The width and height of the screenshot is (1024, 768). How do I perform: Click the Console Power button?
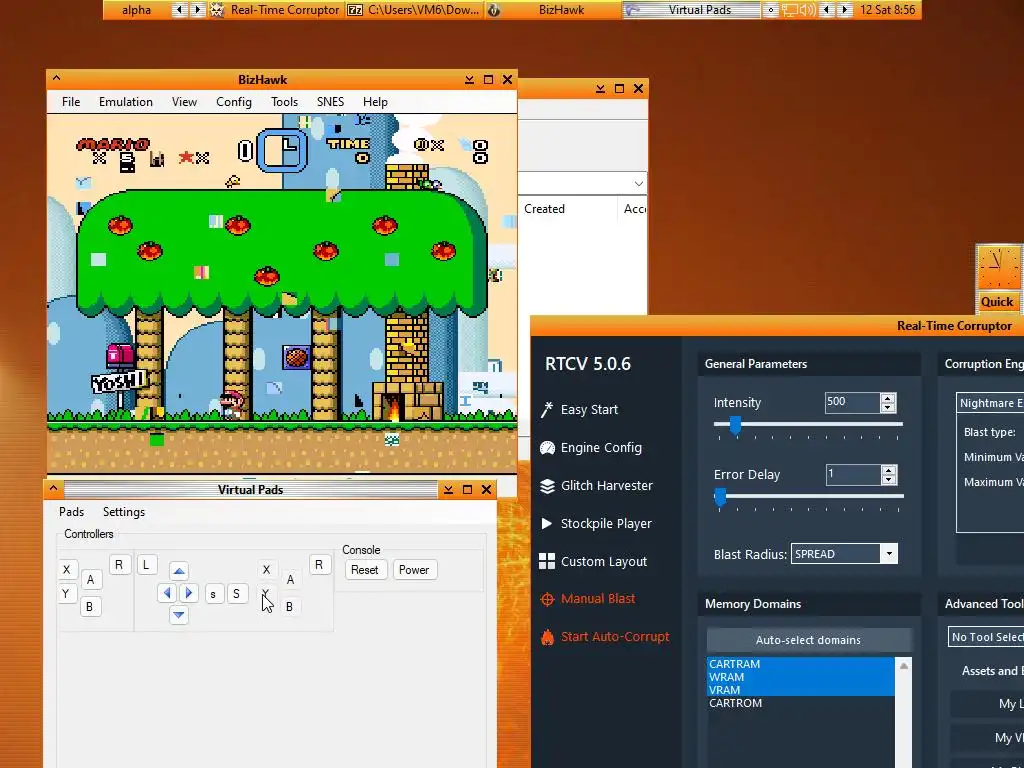(414, 569)
